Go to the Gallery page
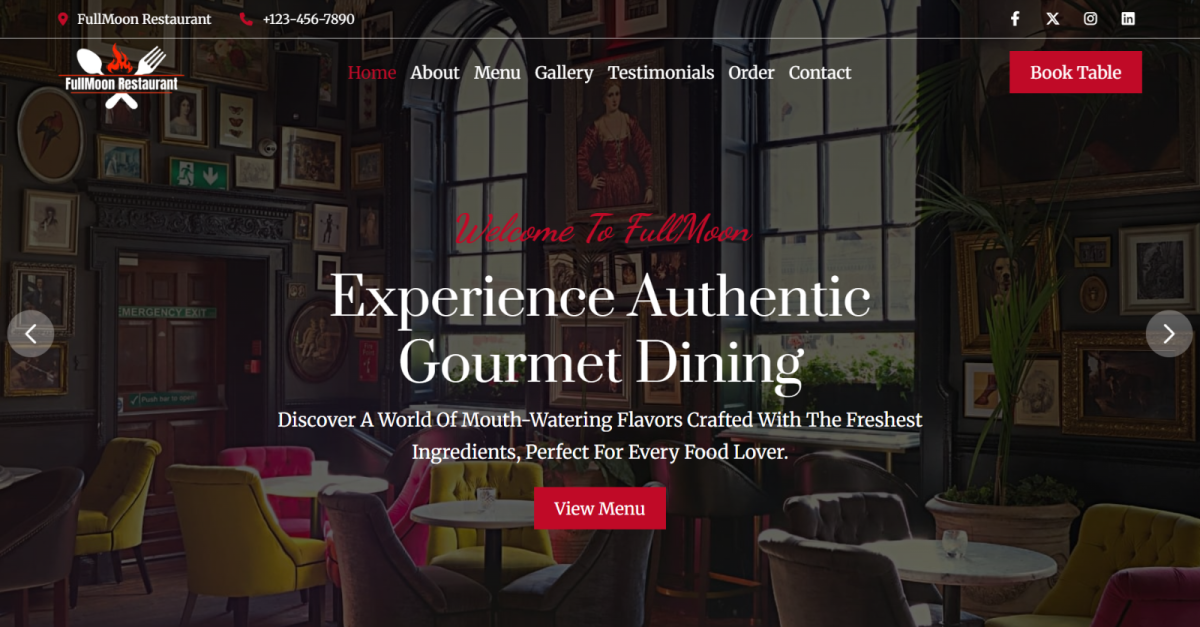1200x627 pixels. 564,73
